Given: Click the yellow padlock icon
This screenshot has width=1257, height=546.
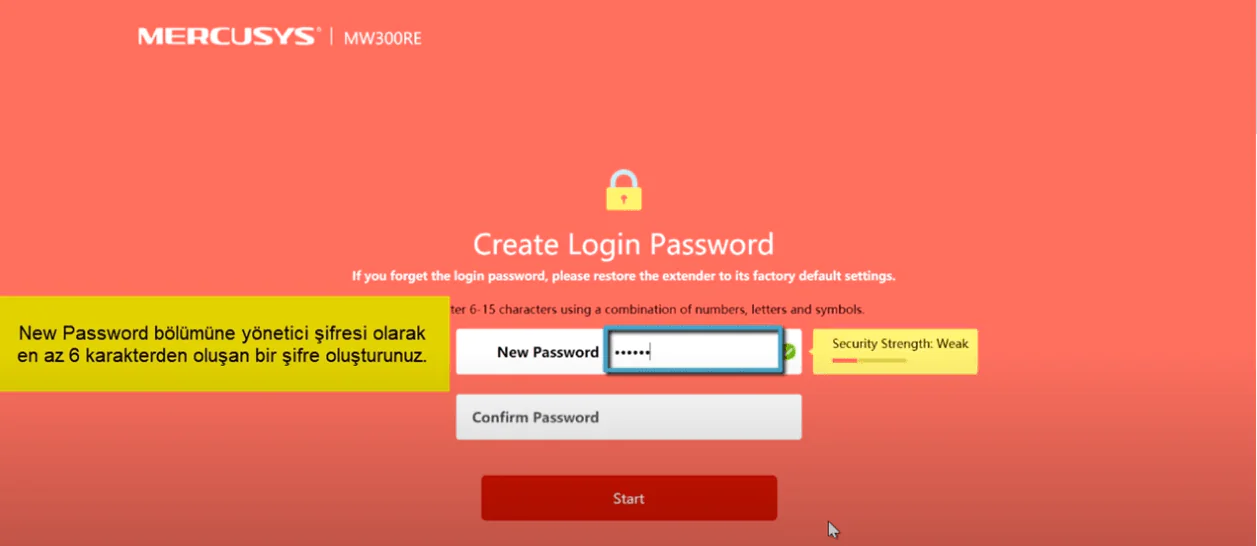Looking at the screenshot, I should coord(624,189).
